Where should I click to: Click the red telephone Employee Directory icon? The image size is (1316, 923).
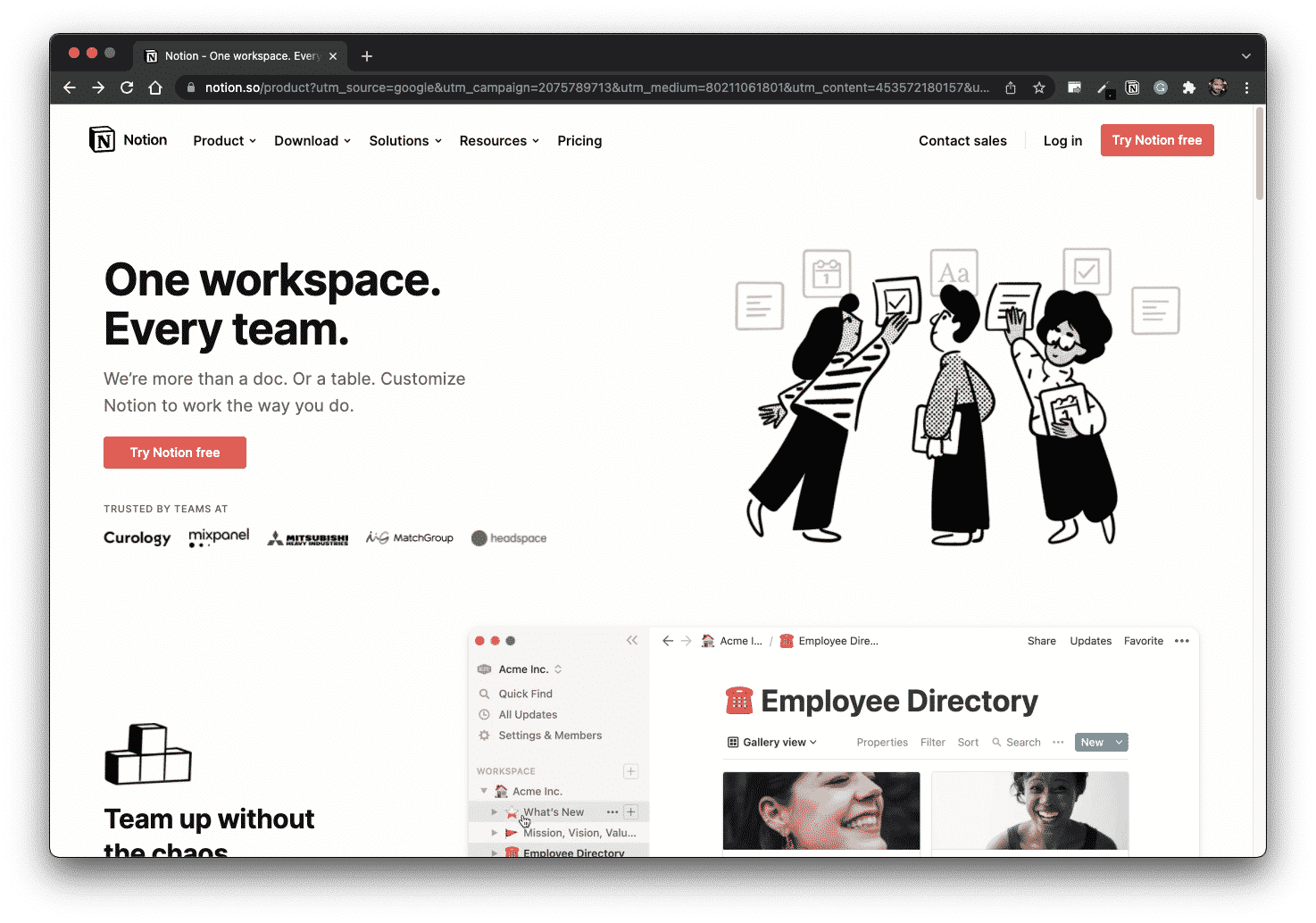[739, 701]
